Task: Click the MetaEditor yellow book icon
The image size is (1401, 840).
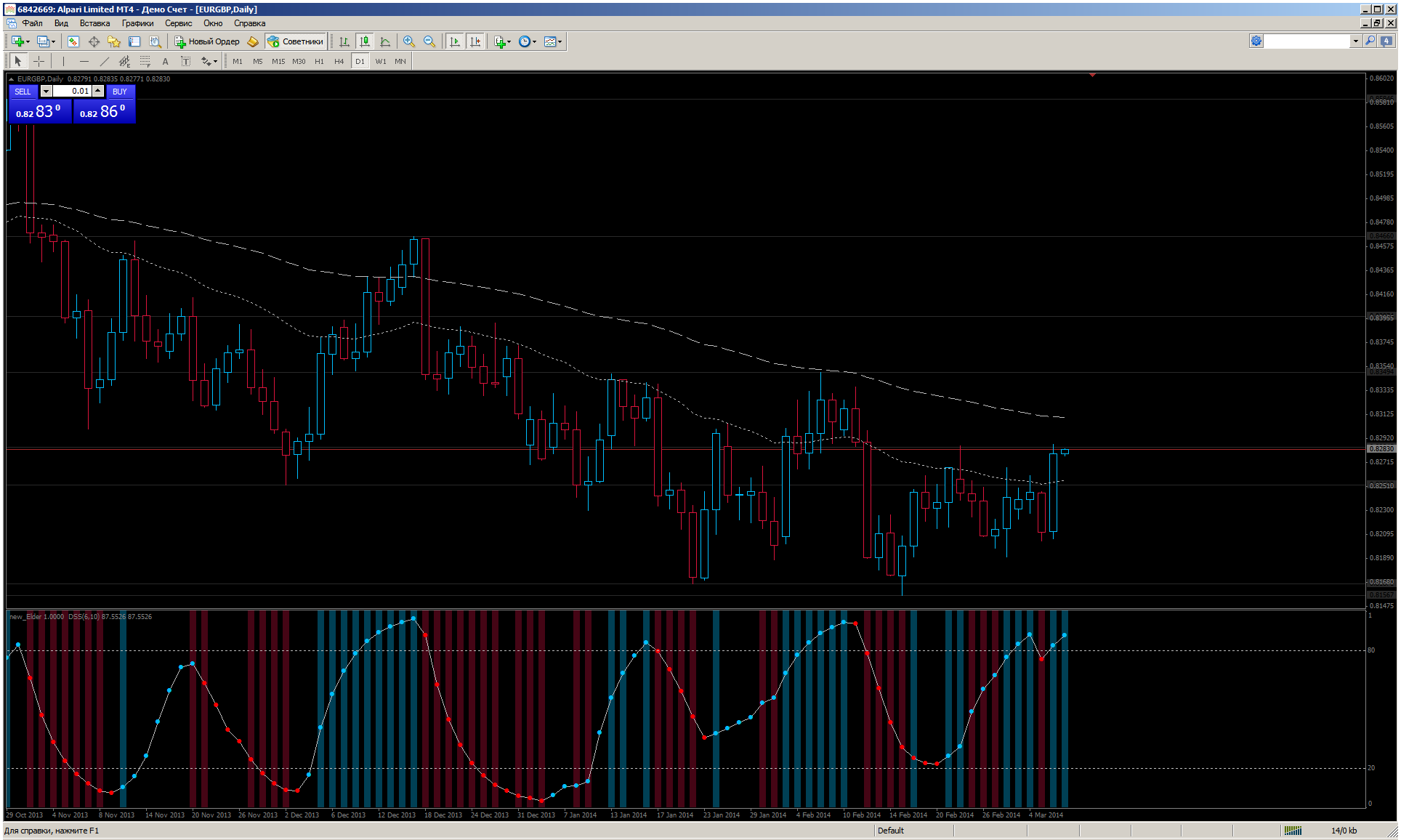Action: [x=253, y=41]
